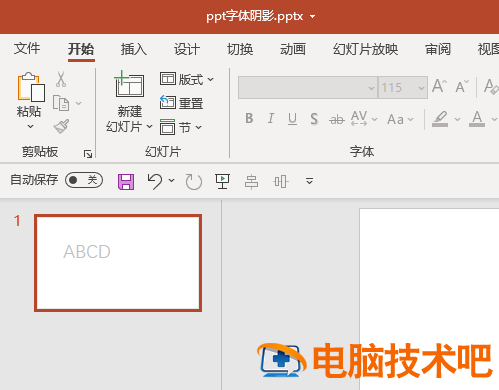Image resolution: width=499 pixels, height=390 pixels.
Task: Toggle the AutoSave (自动保存) switch
Action: pyautogui.click(x=84, y=180)
